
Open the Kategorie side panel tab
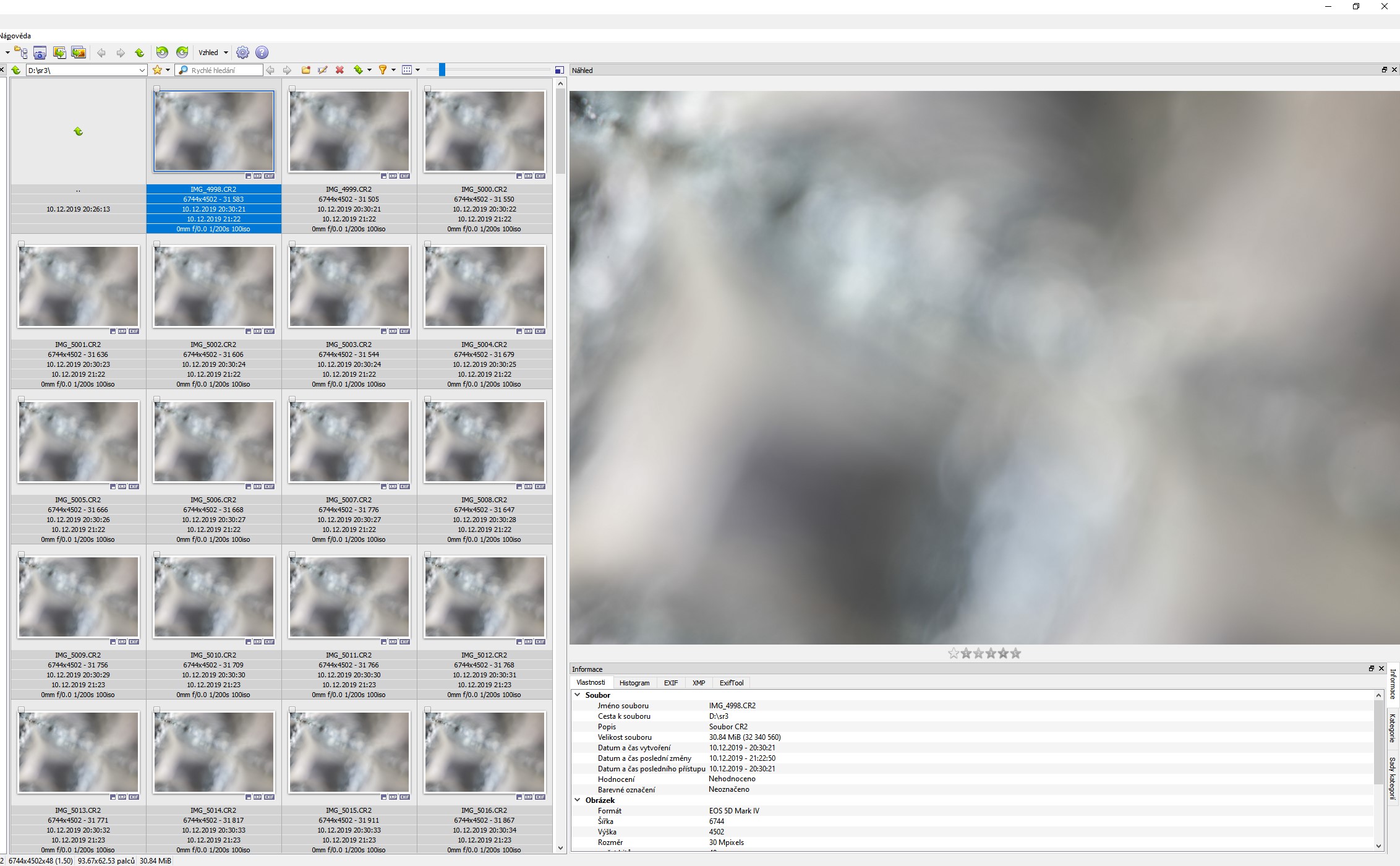click(1393, 727)
